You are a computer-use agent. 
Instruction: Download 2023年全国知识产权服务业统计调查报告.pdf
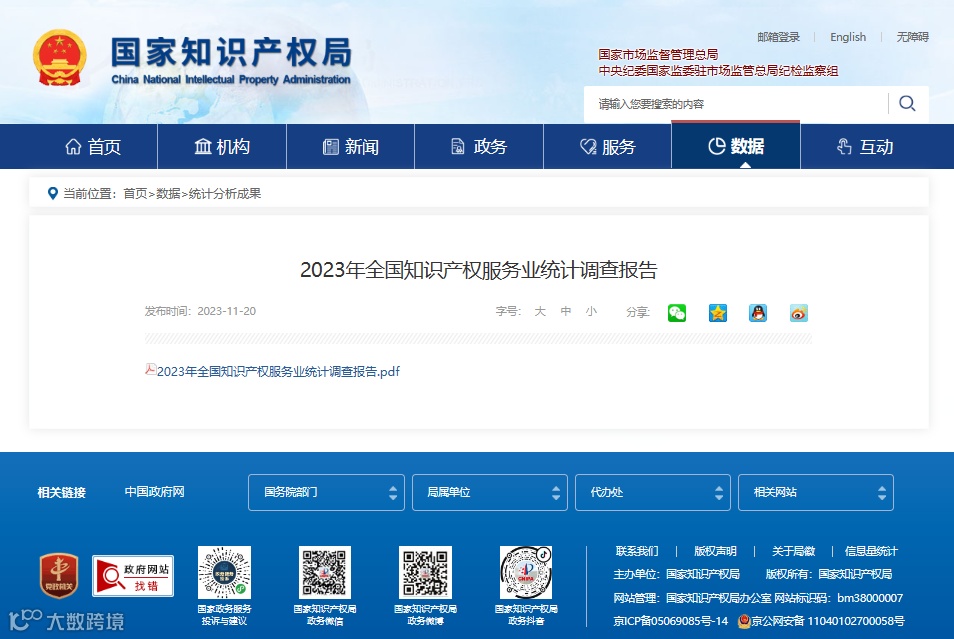click(278, 371)
